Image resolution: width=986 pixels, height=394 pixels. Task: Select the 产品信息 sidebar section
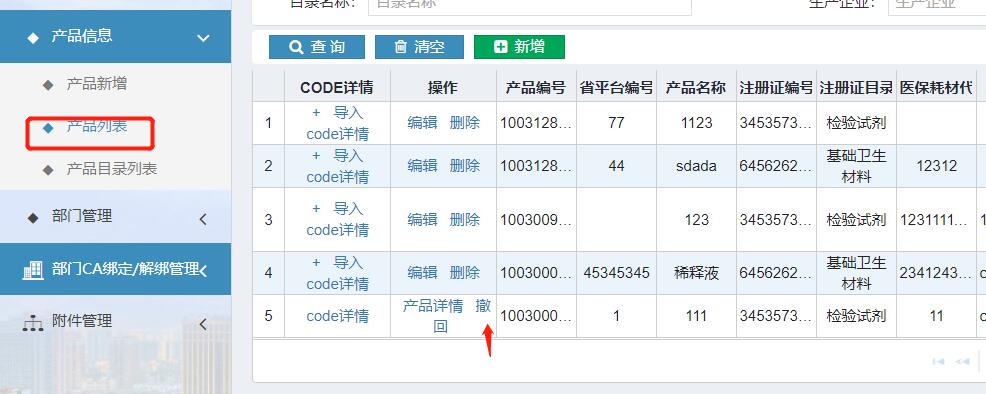[116, 36]
